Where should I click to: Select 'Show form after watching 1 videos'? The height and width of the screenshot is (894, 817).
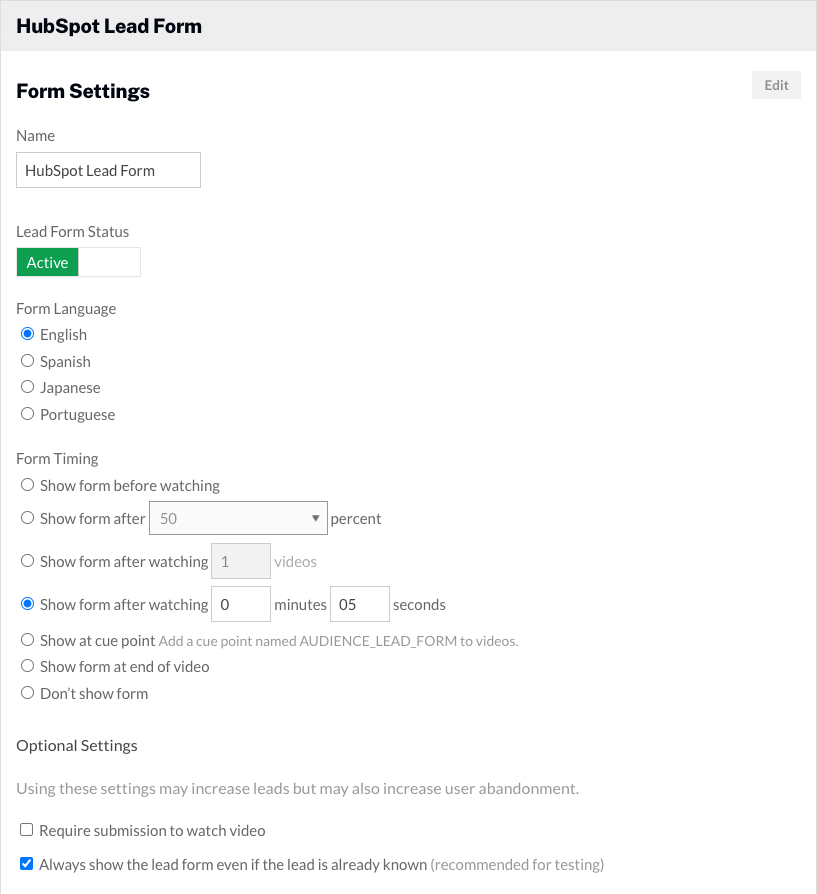[27, 561]
